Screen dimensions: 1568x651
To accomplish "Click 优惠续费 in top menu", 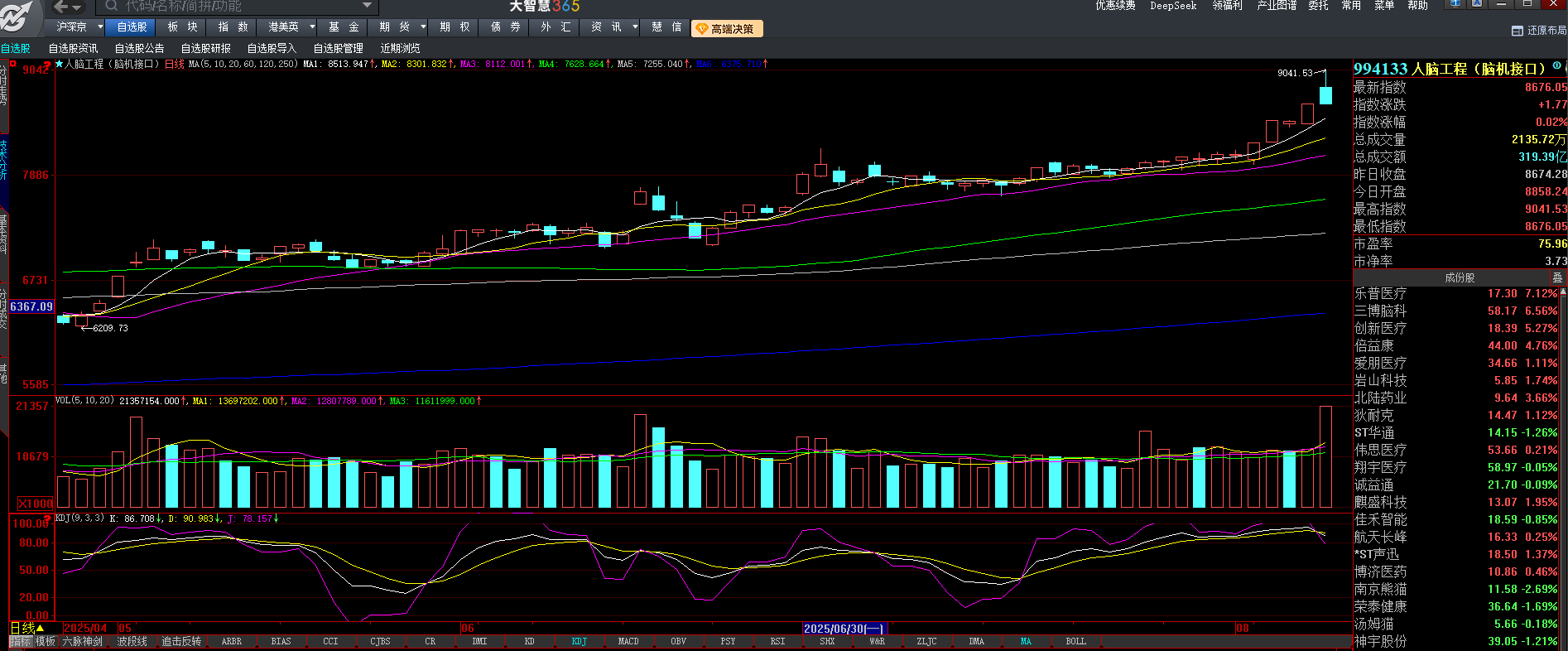I will click(1115, 6).
